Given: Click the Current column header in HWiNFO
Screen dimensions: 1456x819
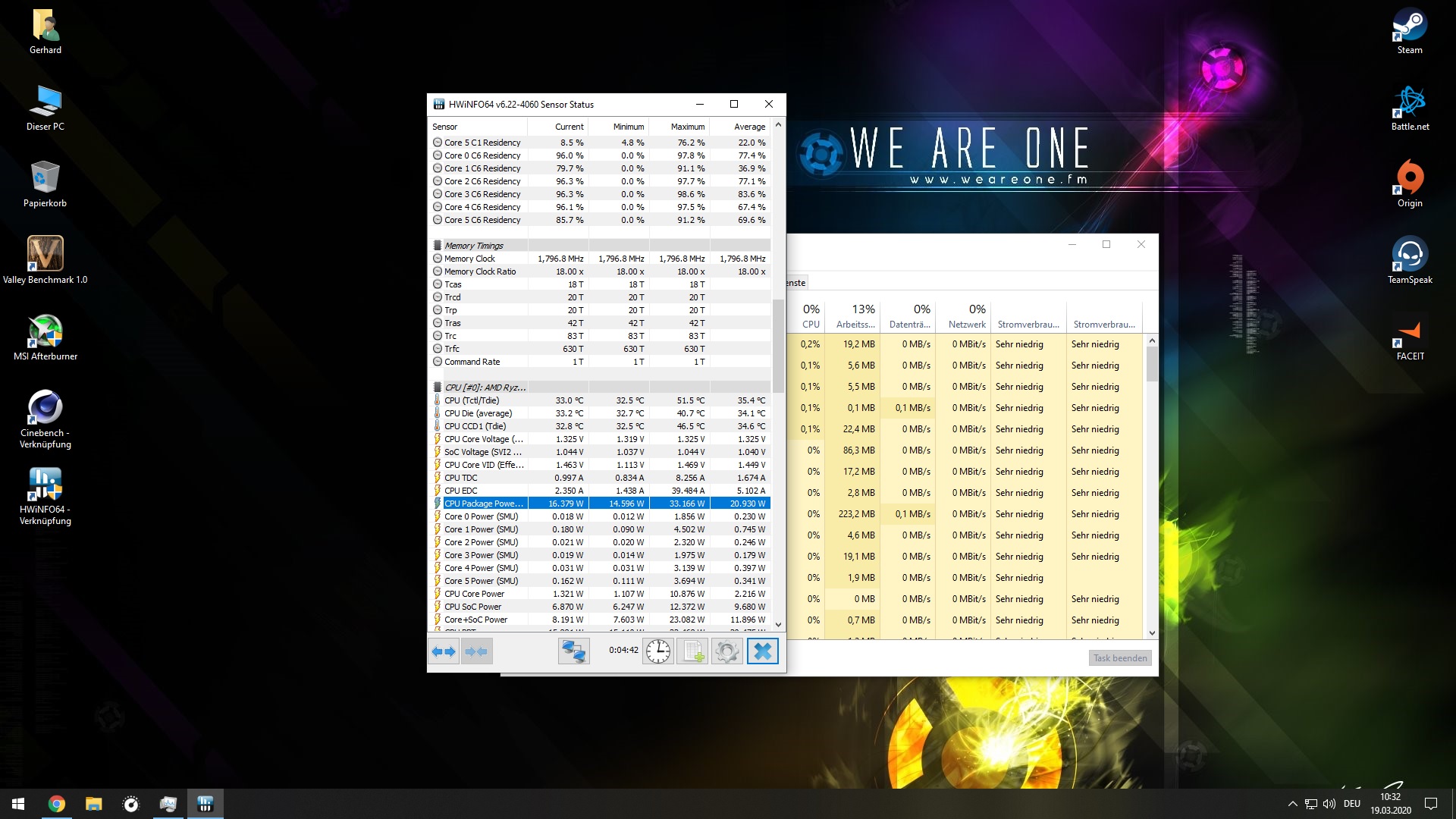Looking at the screenshot, I should point(569,127).
